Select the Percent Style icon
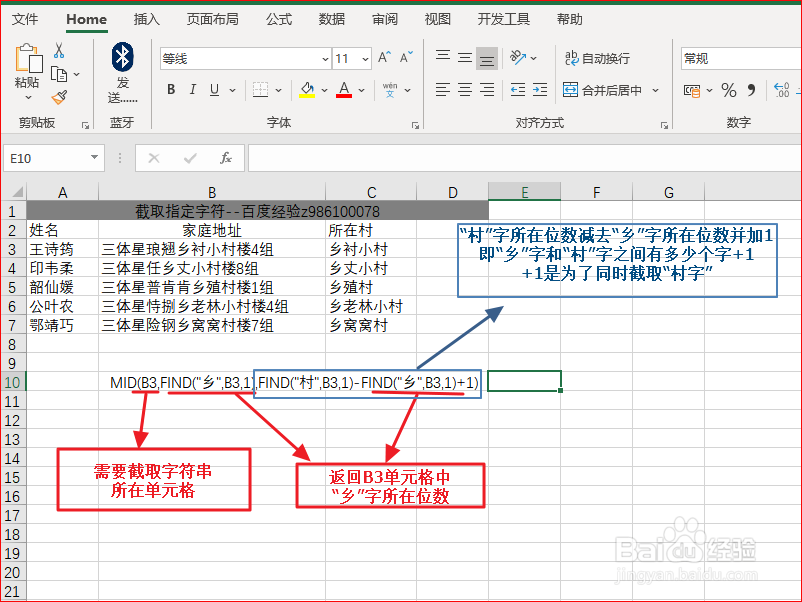The width and height of the screenshot is (802, 602). pos(727,88)
